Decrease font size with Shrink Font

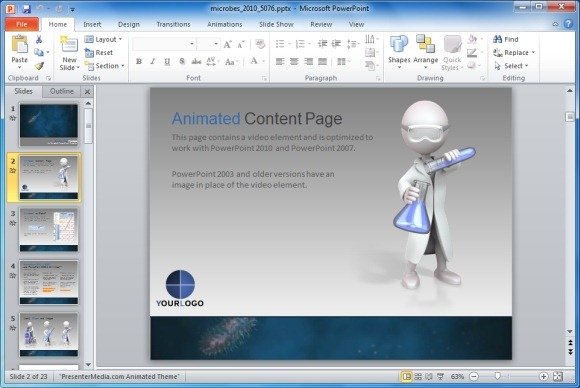(x=241, y=44)
